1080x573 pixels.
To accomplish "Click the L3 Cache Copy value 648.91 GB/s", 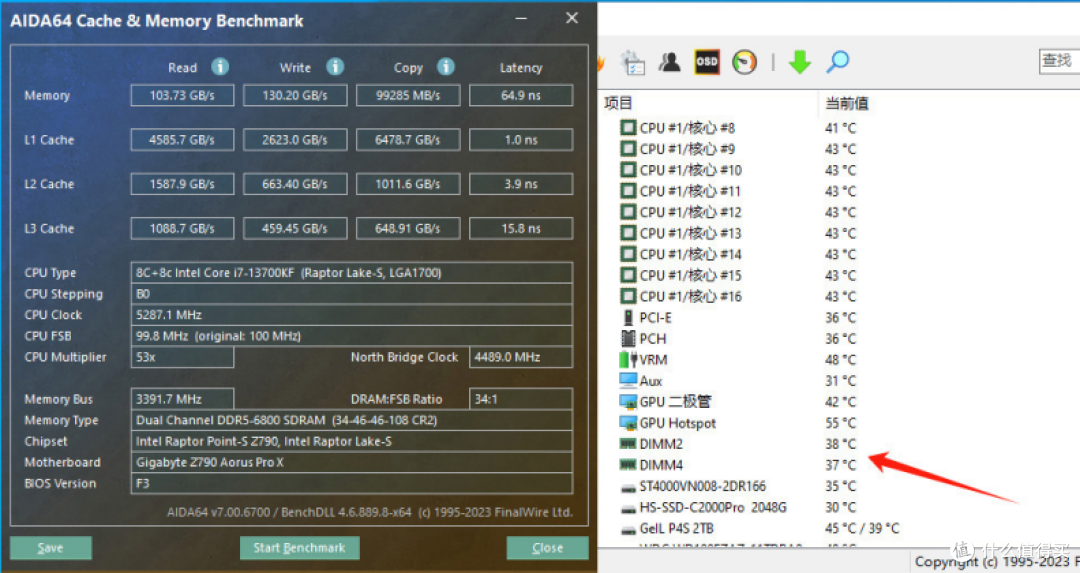I will click(408, 228).
